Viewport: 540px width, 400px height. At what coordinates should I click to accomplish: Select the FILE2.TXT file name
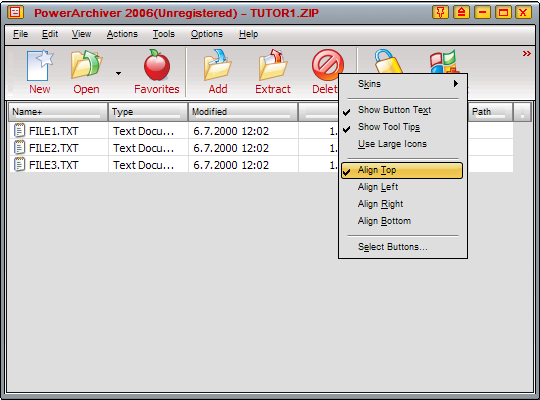click(x=54, y=148)
